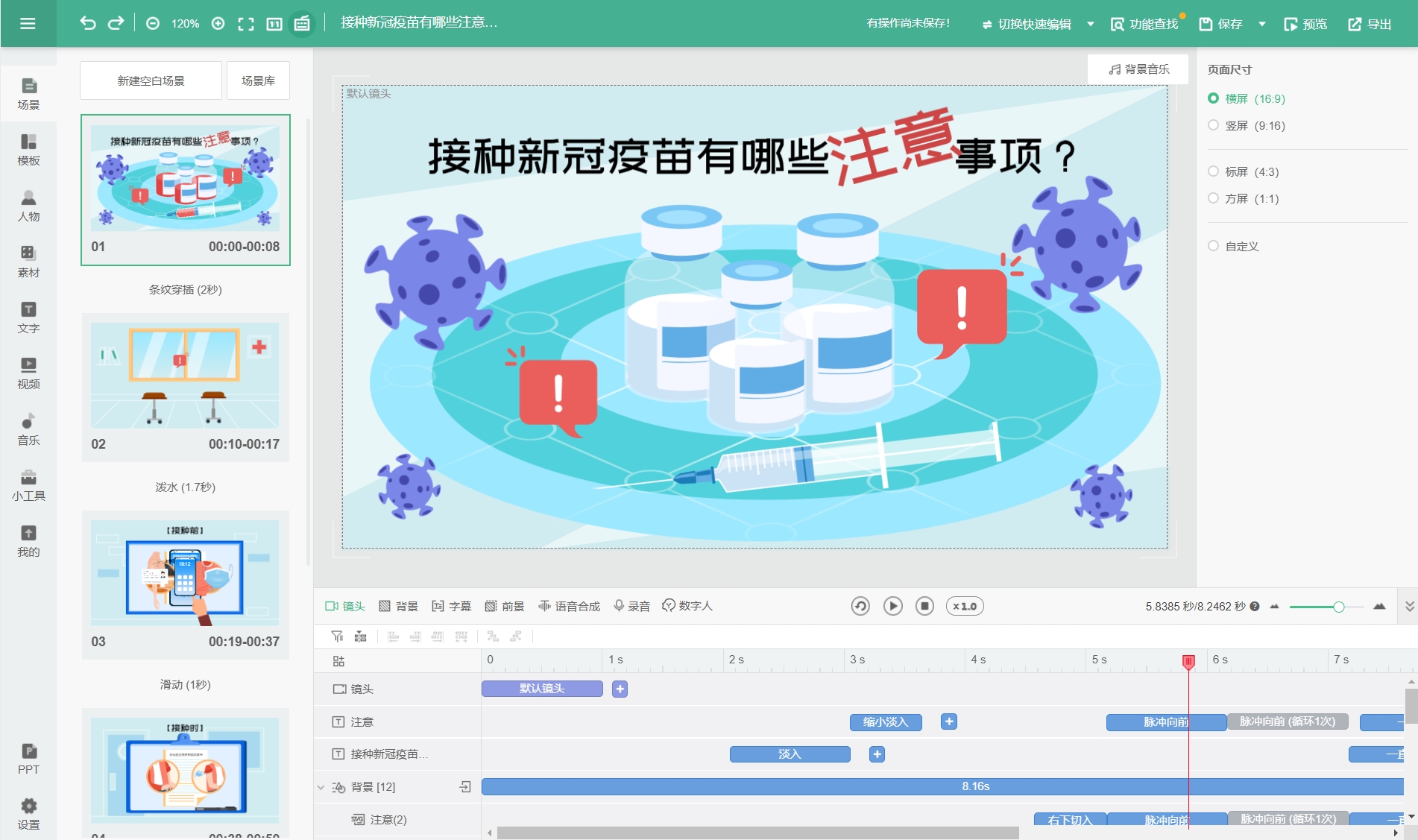Select 方屏 (1:1) page size
The image size is (1418, 840).
click(1244, 198)
